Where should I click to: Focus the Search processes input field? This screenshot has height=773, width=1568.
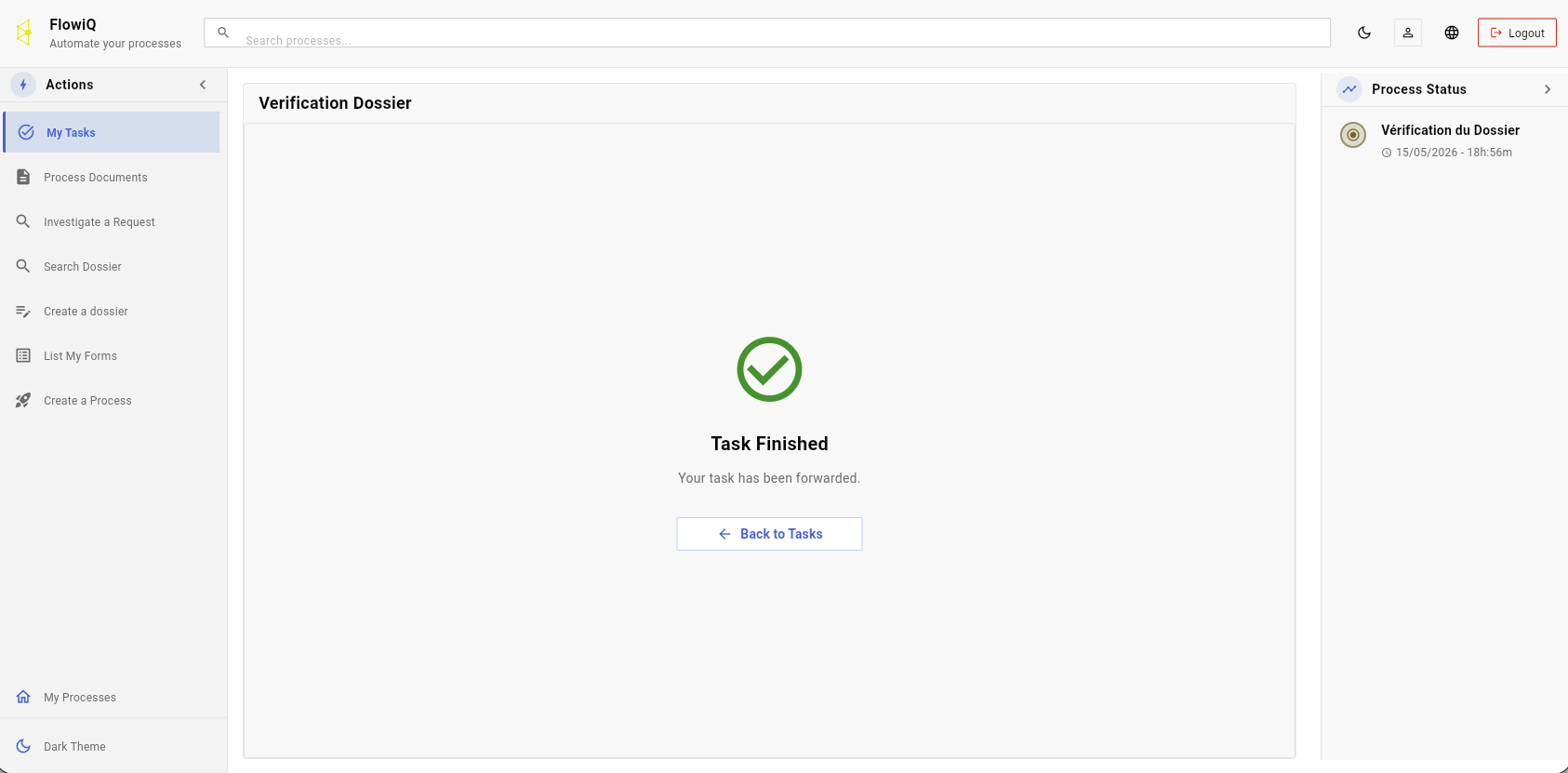coord(767,33)
